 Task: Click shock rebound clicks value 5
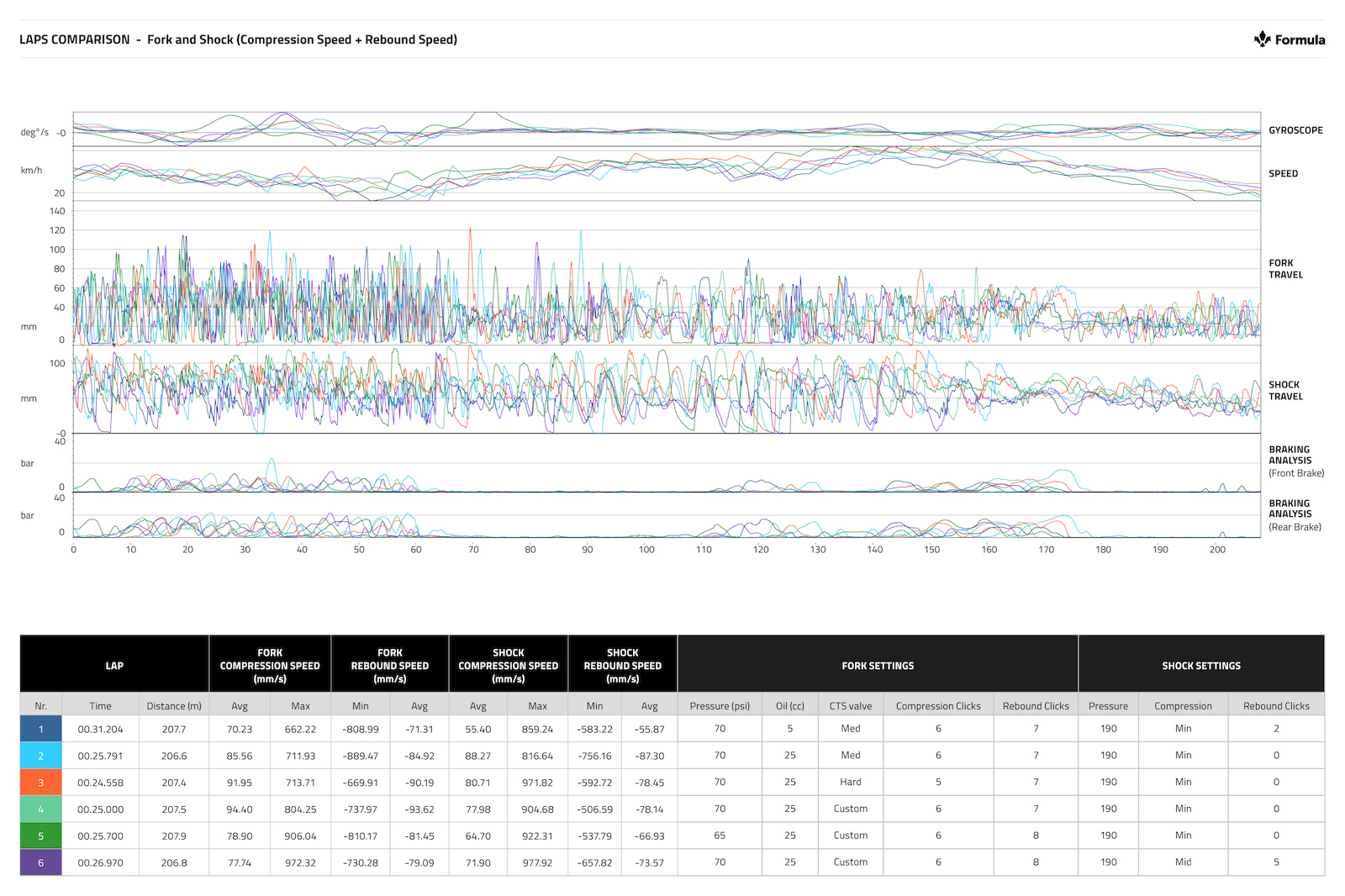pos(1276,862)
